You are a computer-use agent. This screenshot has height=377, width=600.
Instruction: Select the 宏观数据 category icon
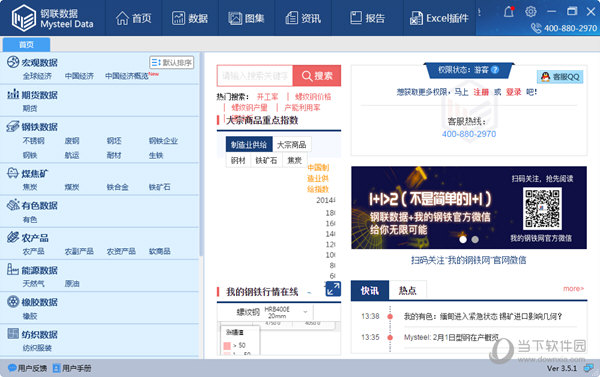point(13,62)
